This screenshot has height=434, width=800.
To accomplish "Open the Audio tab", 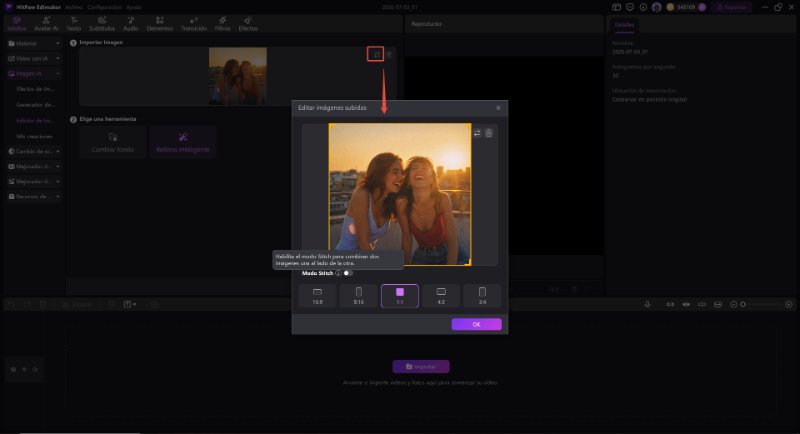I will point(131,23).
